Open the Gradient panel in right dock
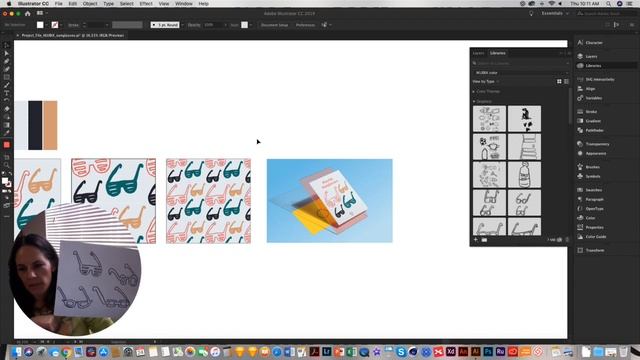640x360 pixels. click(589, 121)
